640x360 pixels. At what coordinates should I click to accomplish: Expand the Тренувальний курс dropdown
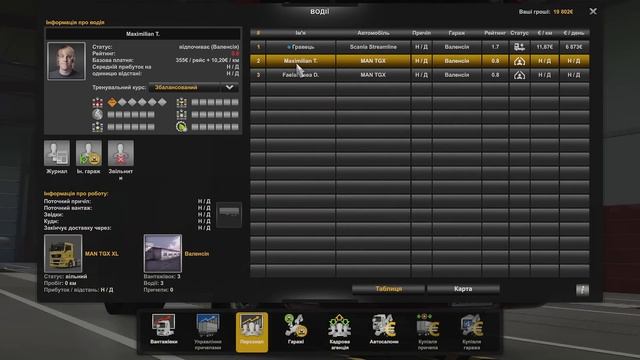pyautogui.click(x=229, y=87)
